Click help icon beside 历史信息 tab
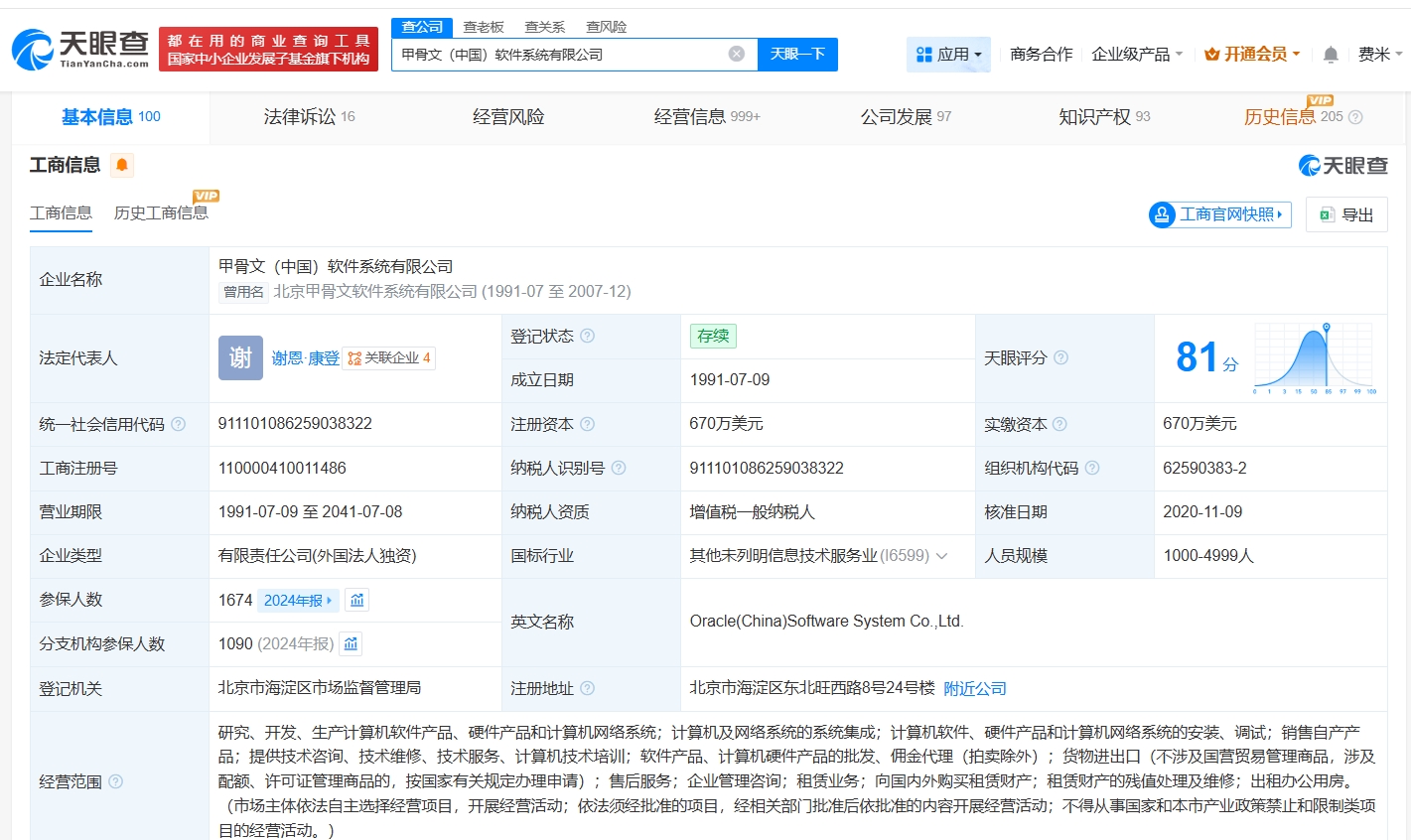The width and height of the screenshot is (1411, 840). pos(1355,117)
